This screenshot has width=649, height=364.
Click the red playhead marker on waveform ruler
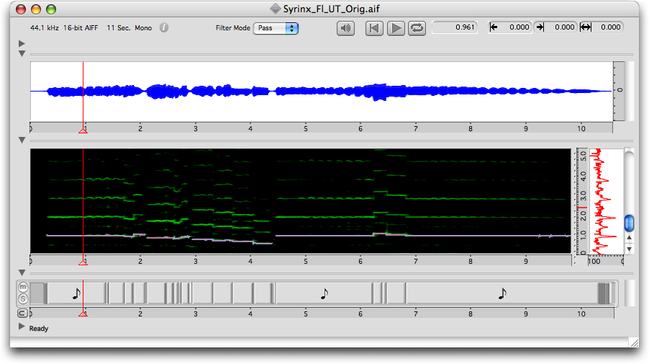coord(83,130)
